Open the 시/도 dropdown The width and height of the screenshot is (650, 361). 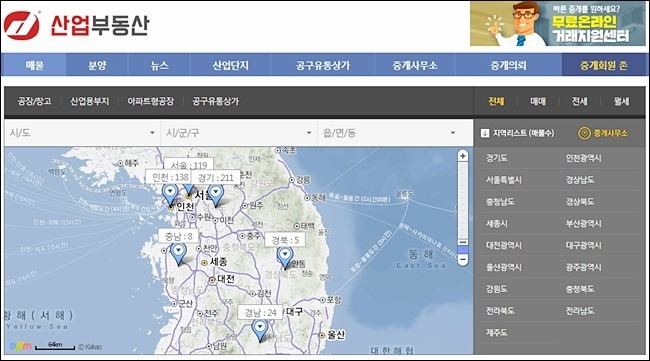[x=82, y=133]
